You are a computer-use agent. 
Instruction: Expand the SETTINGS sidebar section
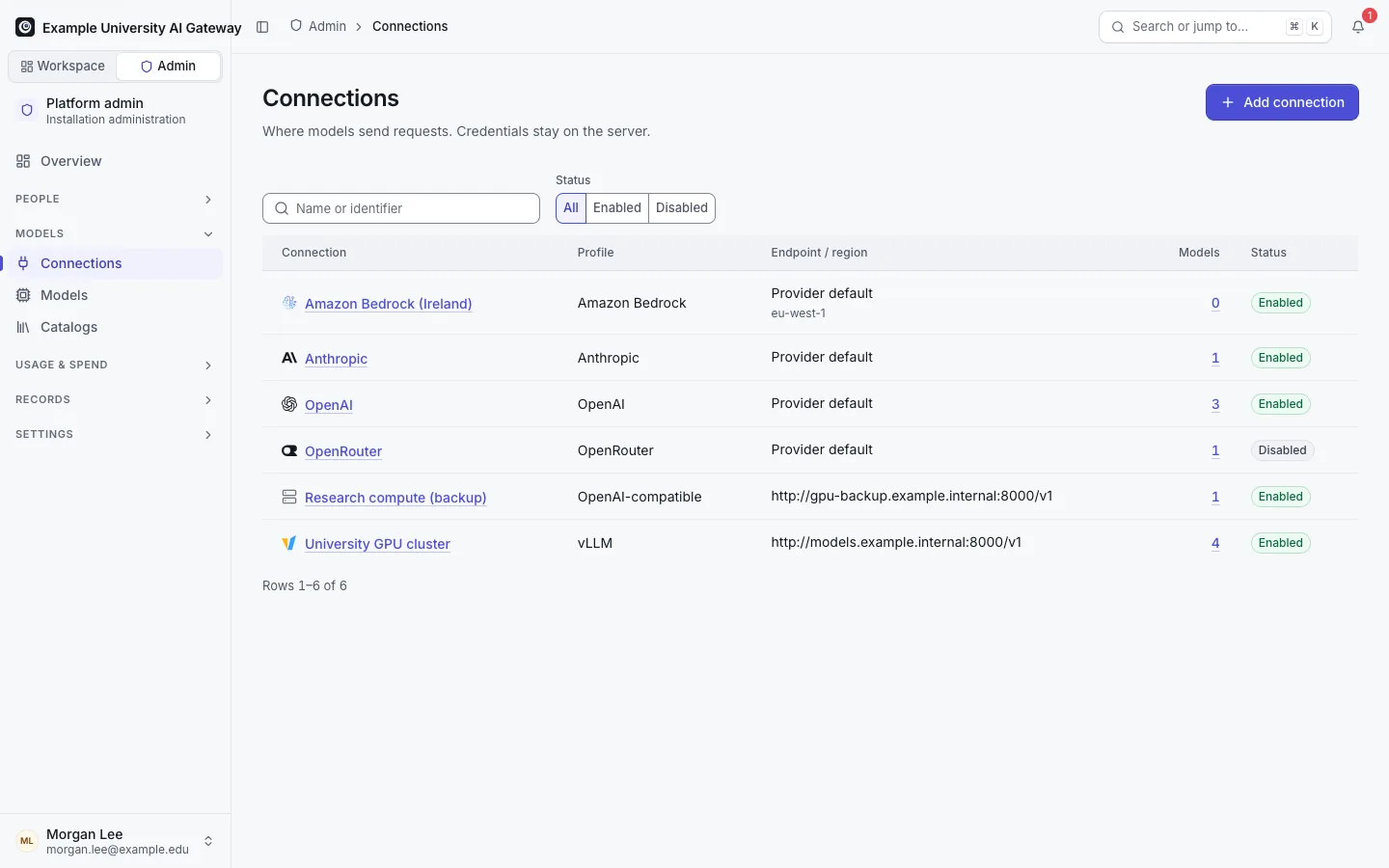[x=115, y=434]
